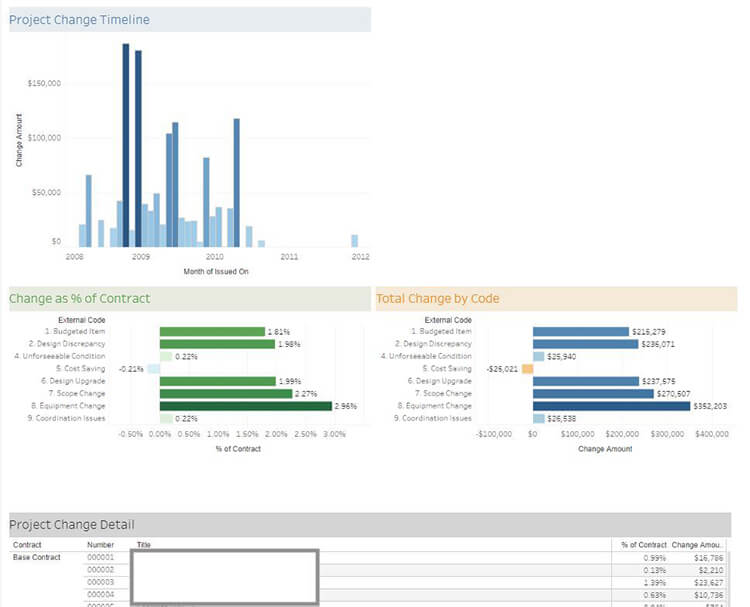Click '5. Cost Saving' label in % of Contract chart
Screen dimensions: 750x607
click(80, 368)
